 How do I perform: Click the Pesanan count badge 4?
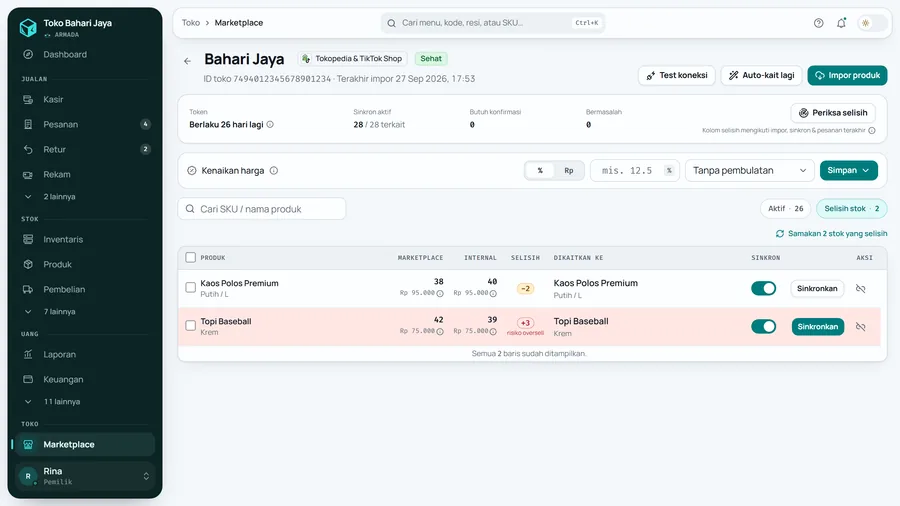[145, 124]
